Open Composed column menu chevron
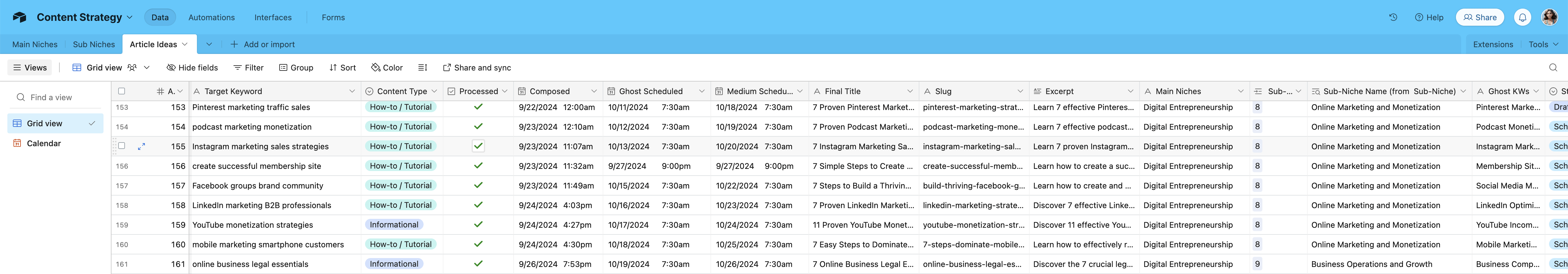 click(x=594, y=91)
